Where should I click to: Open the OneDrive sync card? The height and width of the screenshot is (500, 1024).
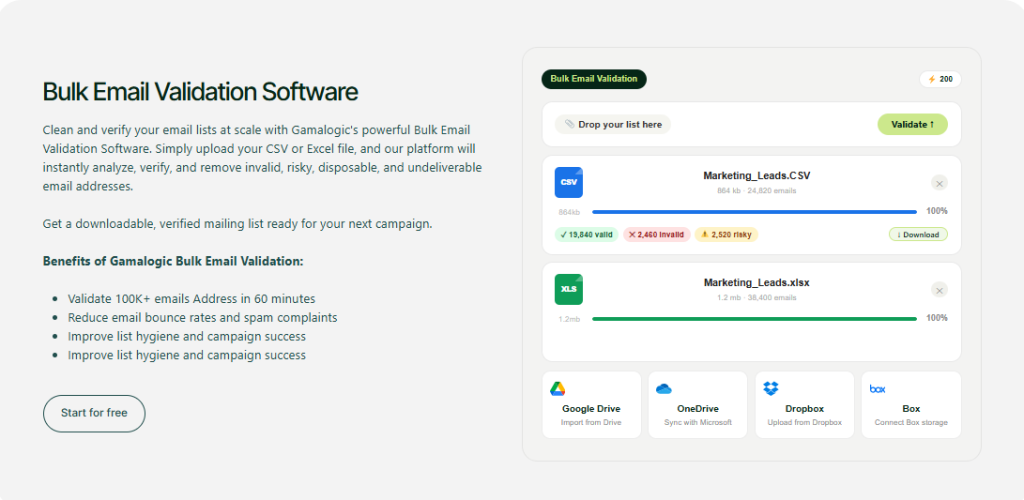(698, 405)
